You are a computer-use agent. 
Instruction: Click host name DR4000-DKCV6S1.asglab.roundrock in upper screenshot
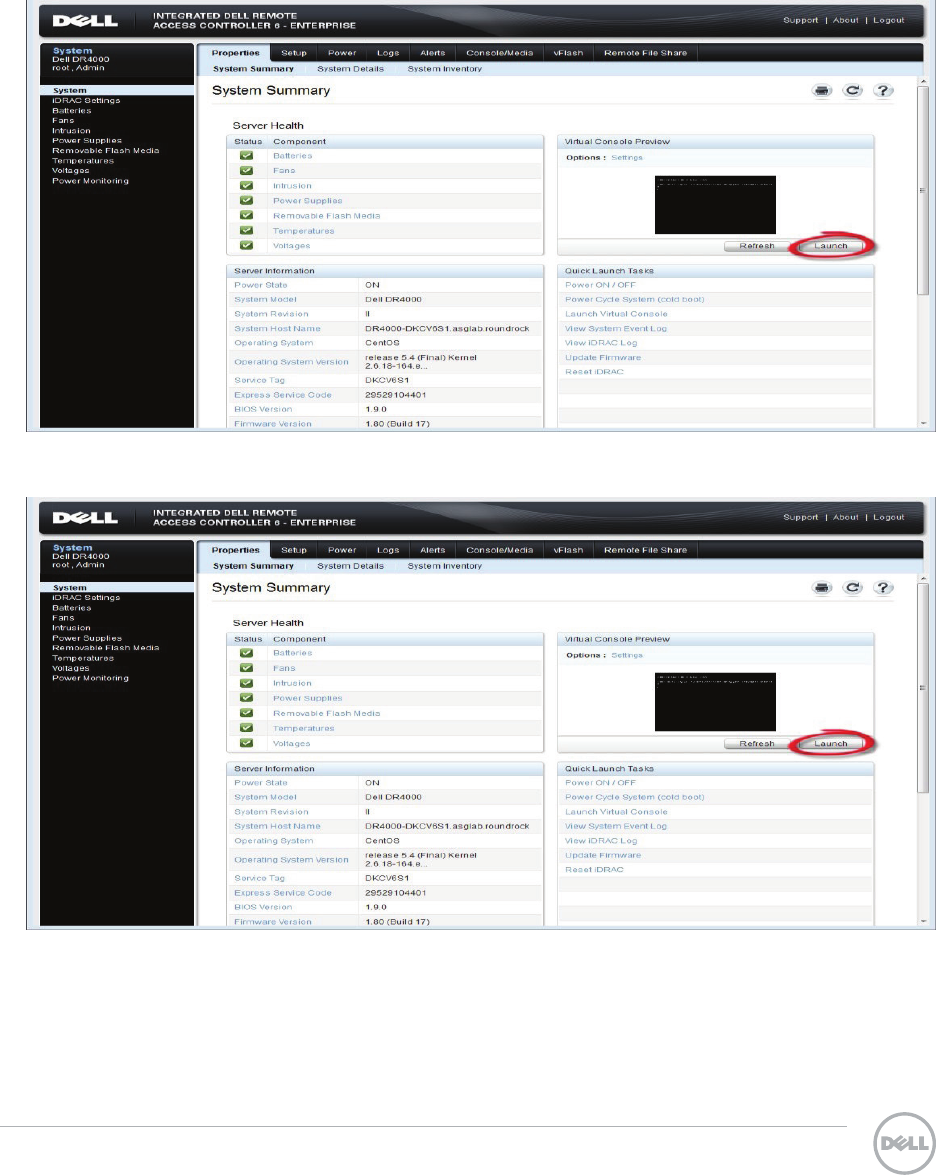pos(447,329)
